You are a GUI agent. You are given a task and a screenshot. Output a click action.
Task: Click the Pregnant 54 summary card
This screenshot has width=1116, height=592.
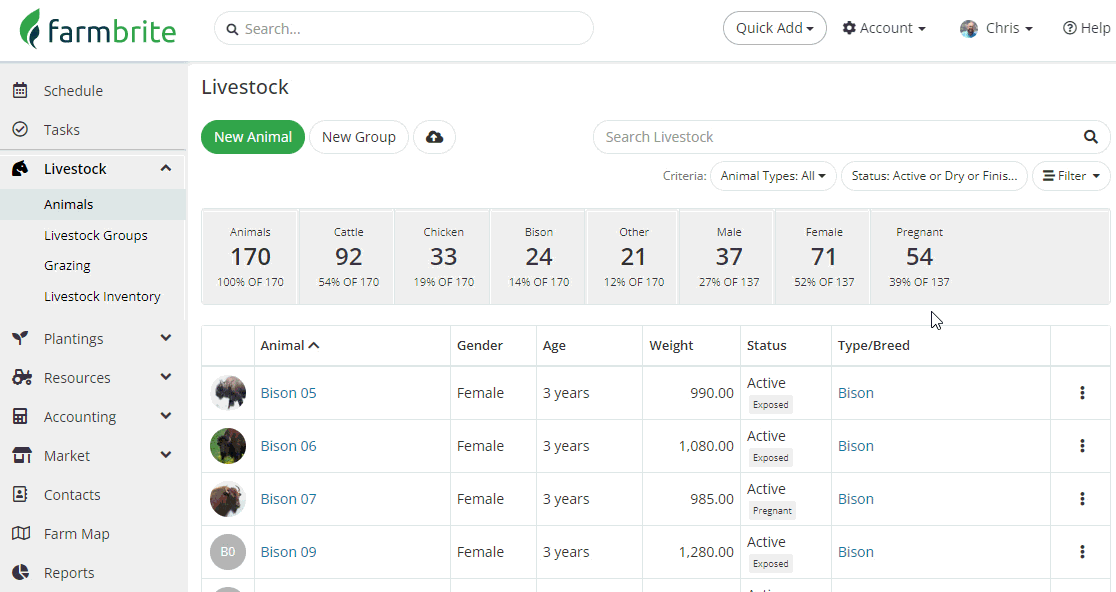919,257
